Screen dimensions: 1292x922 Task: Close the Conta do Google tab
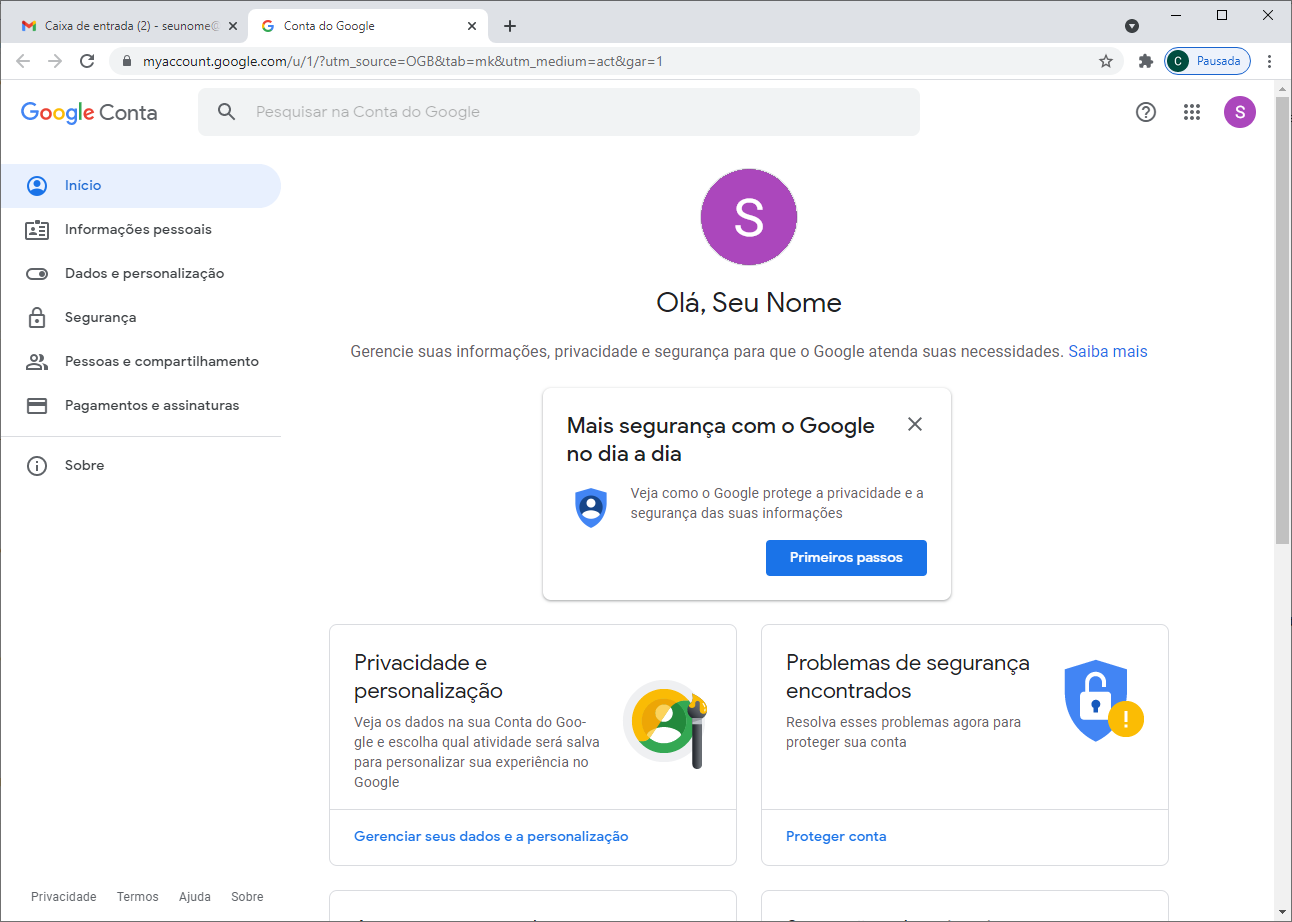473,26
